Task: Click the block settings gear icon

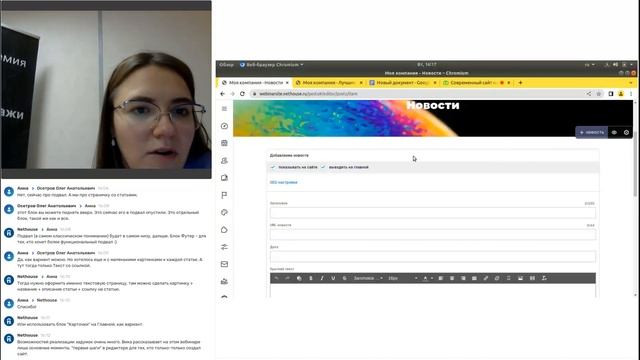Action: (x=626, y=132)
